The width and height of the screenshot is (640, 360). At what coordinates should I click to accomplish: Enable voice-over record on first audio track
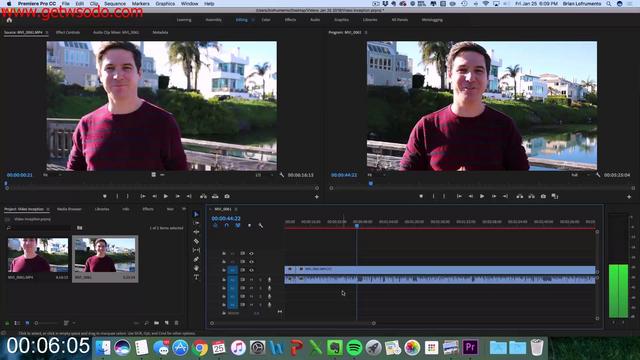[269, 280]
